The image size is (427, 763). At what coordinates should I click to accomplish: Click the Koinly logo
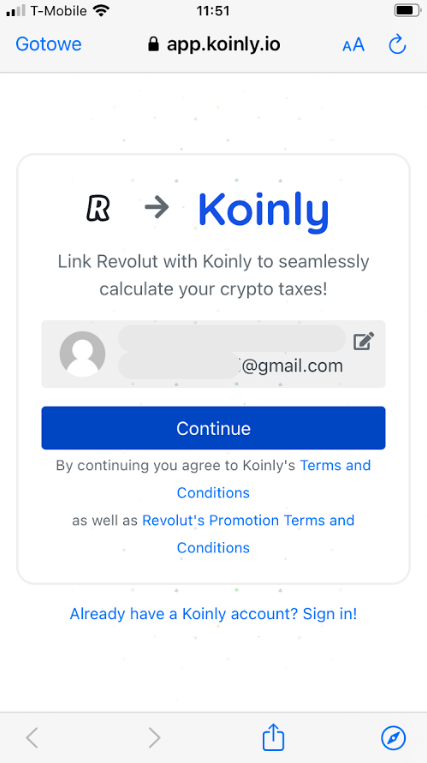tap(264, 213)
